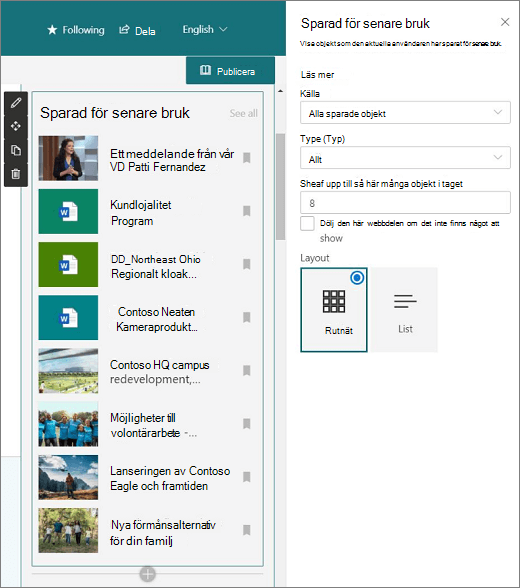Click the Publicera button
The image size is (520, 588).
tap(230, 70)
